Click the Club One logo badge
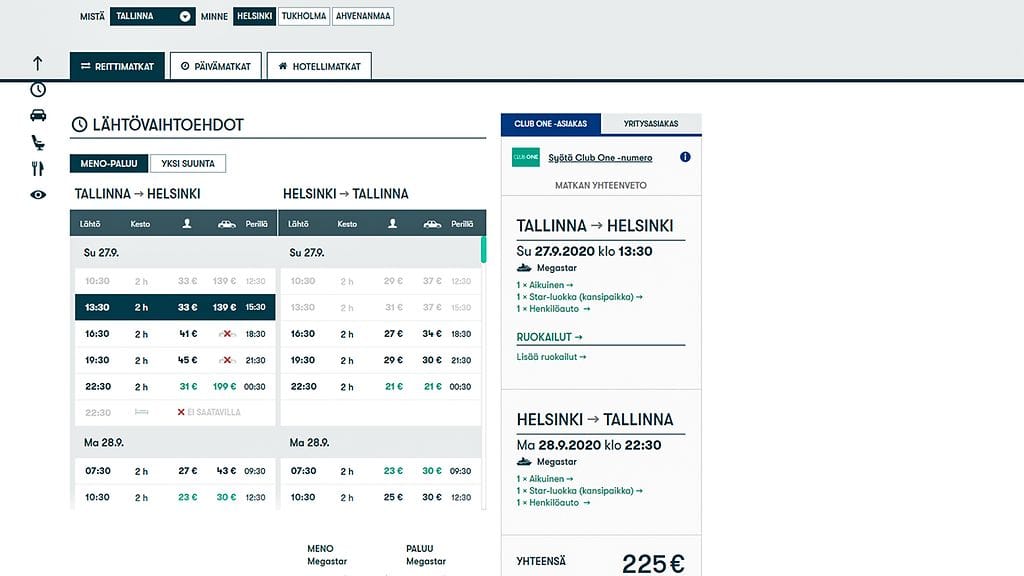 pos(525,157)
